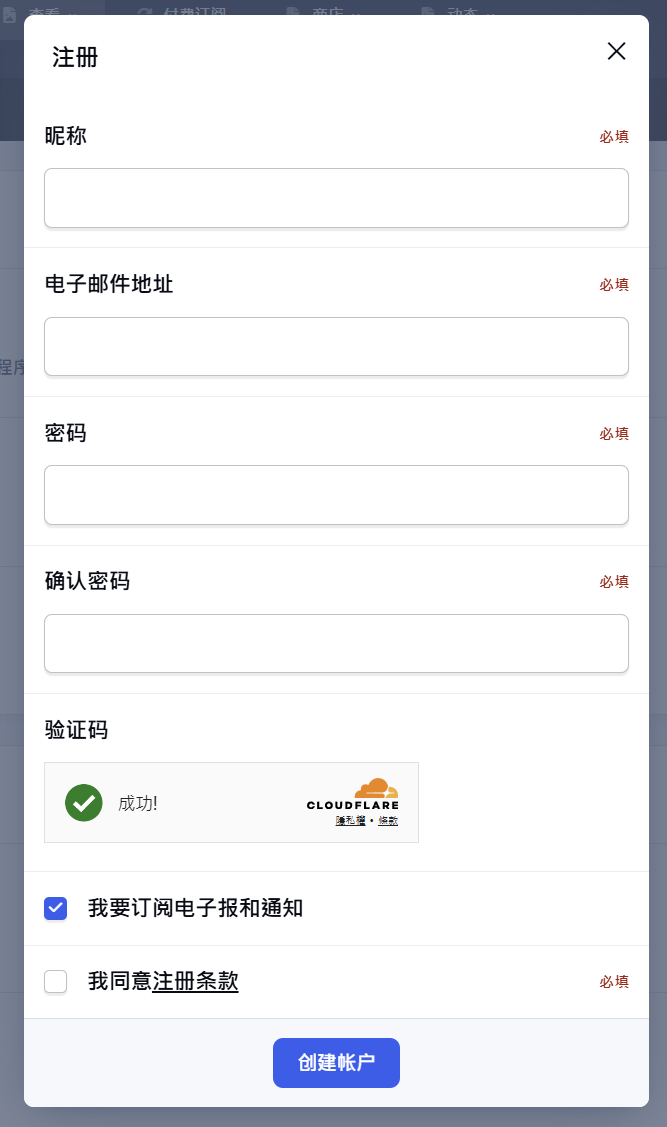Close the 注册 dialog with the X icon

(x=616, y=51)
